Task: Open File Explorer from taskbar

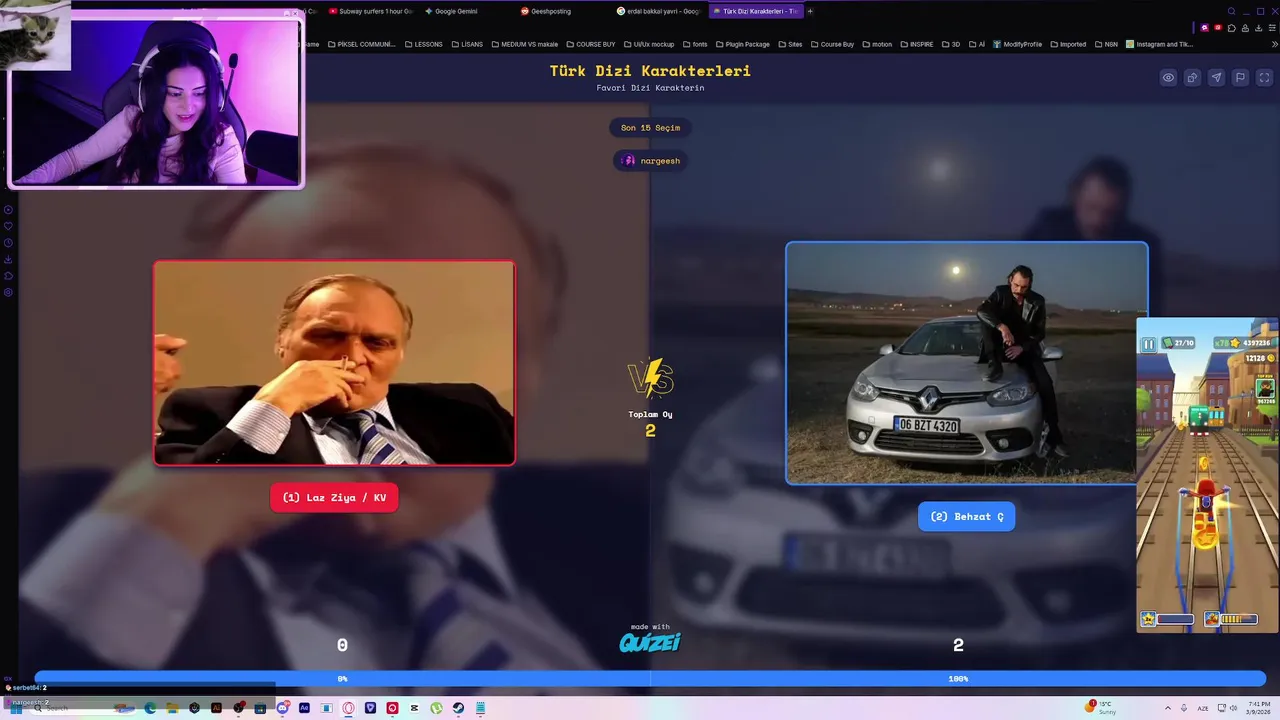Action: pyautogui.click(x=172, y=708)
